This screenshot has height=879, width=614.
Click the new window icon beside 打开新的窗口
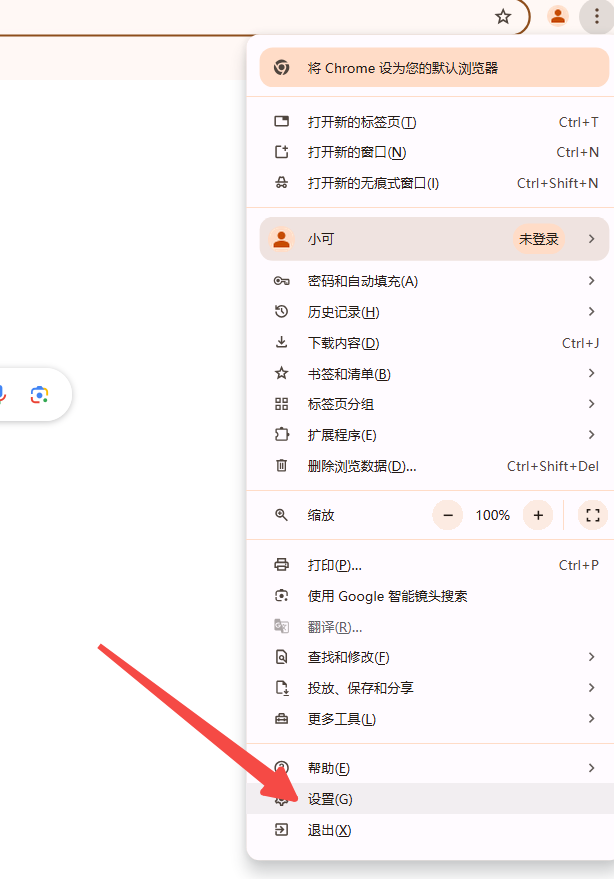[281, 152]
